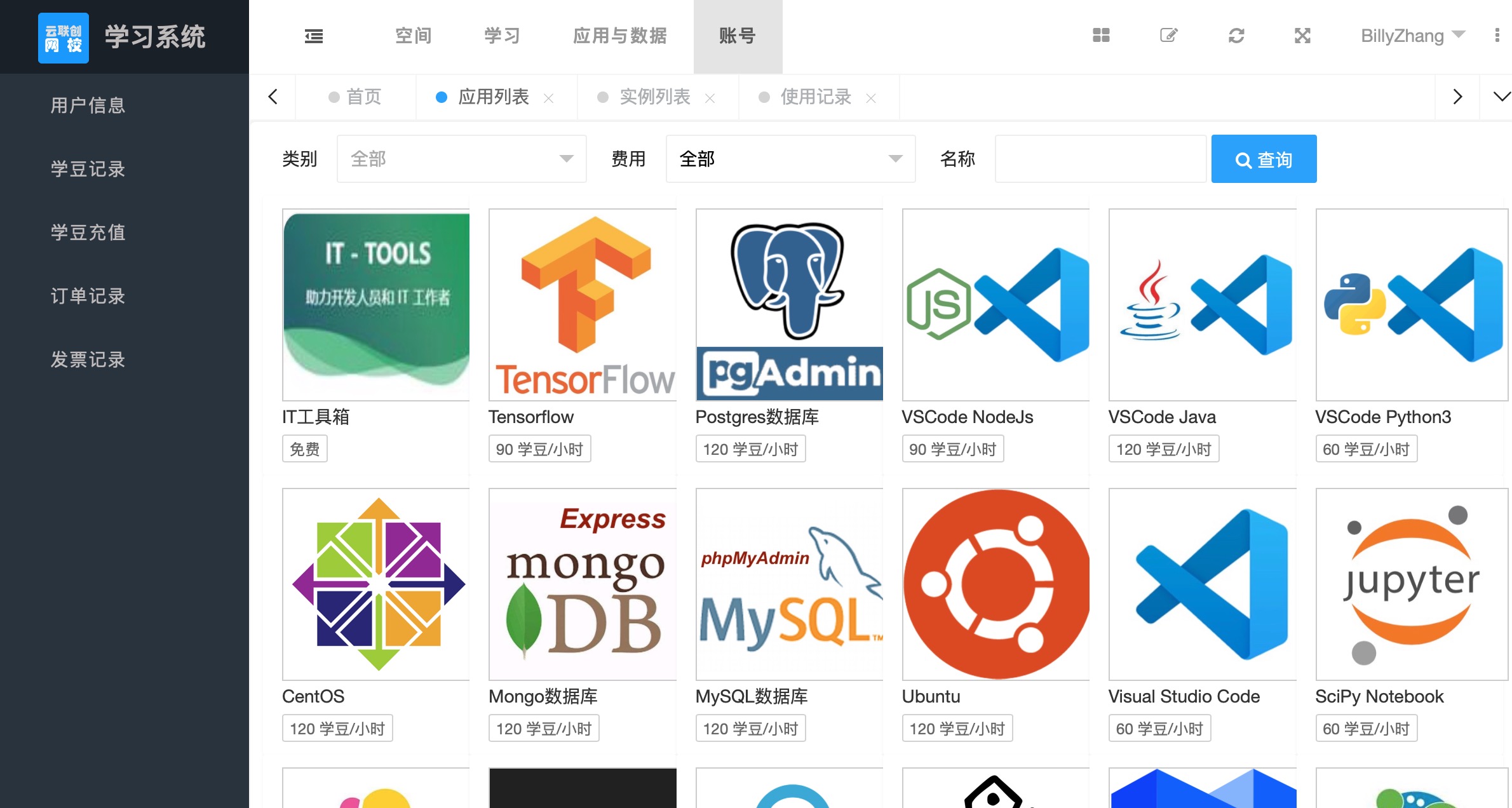Click the cloud school logo icon

[64, 38]
